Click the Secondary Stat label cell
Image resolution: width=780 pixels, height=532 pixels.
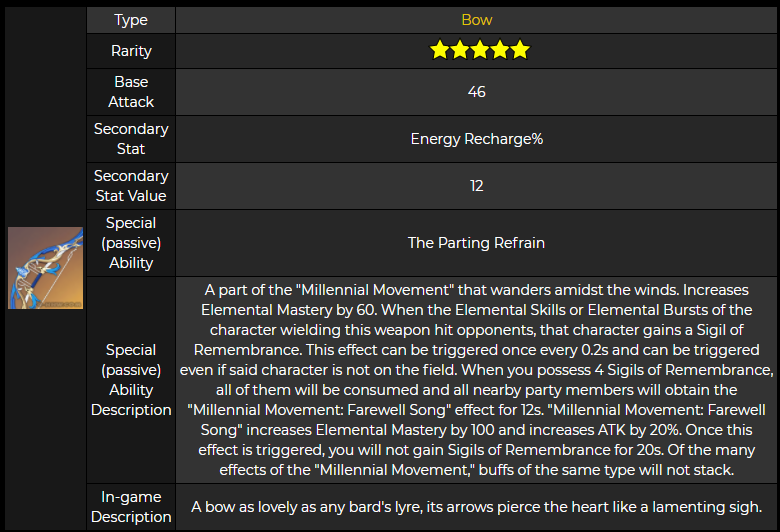(131, 139)
